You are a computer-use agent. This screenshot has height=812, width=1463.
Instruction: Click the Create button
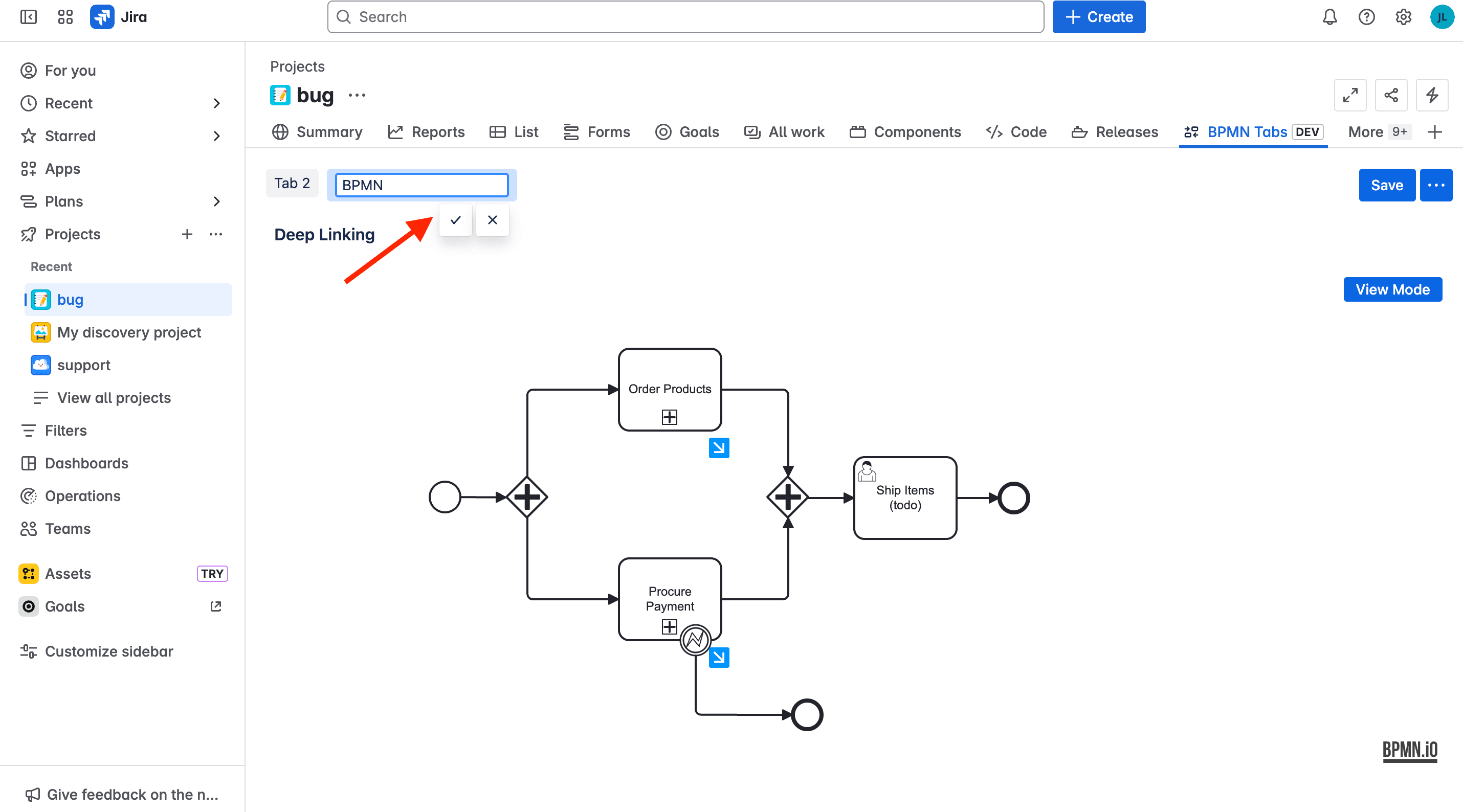coord(1099,17)
